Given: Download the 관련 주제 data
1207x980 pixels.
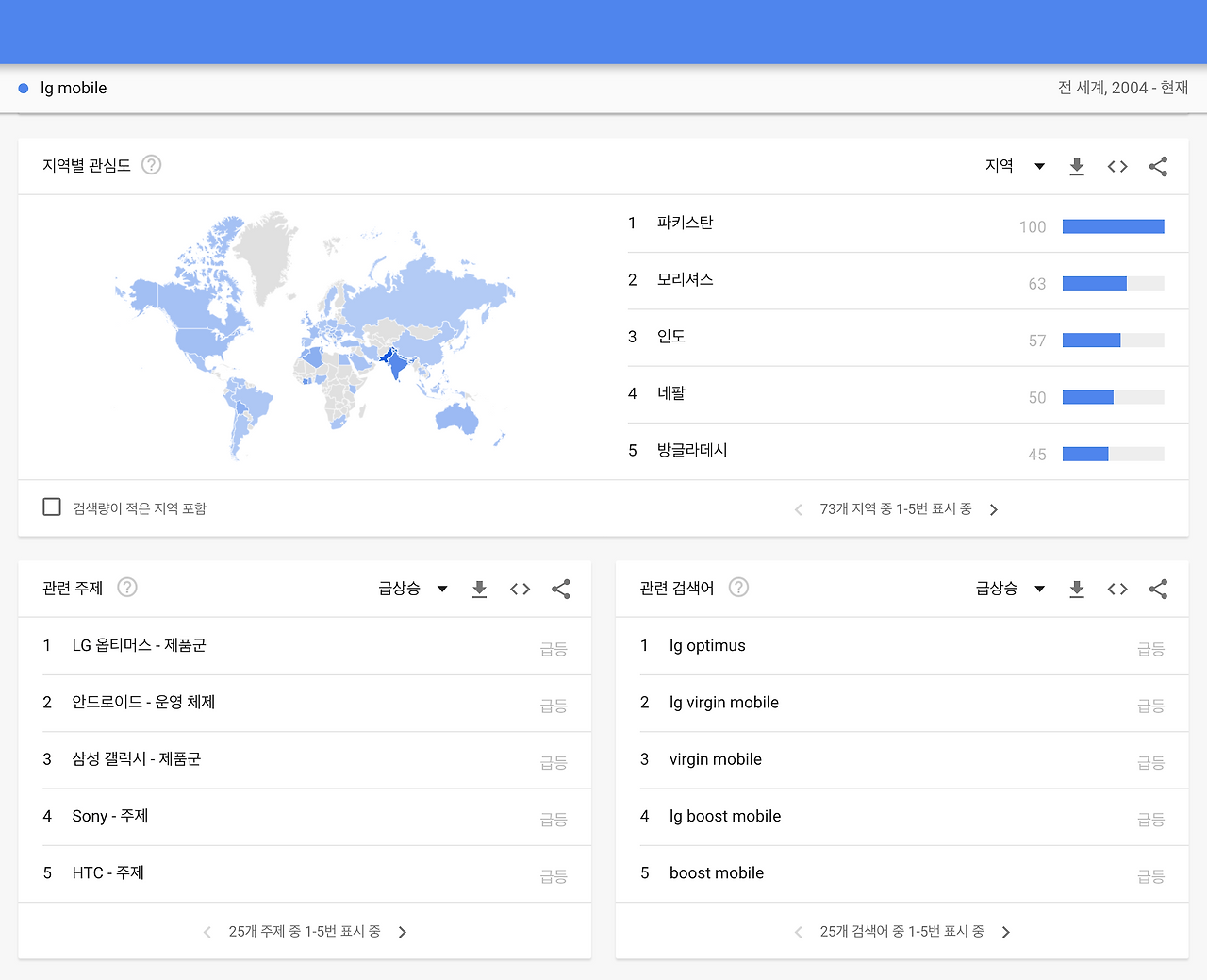Looking at the screenshot, I should [479, 589].
